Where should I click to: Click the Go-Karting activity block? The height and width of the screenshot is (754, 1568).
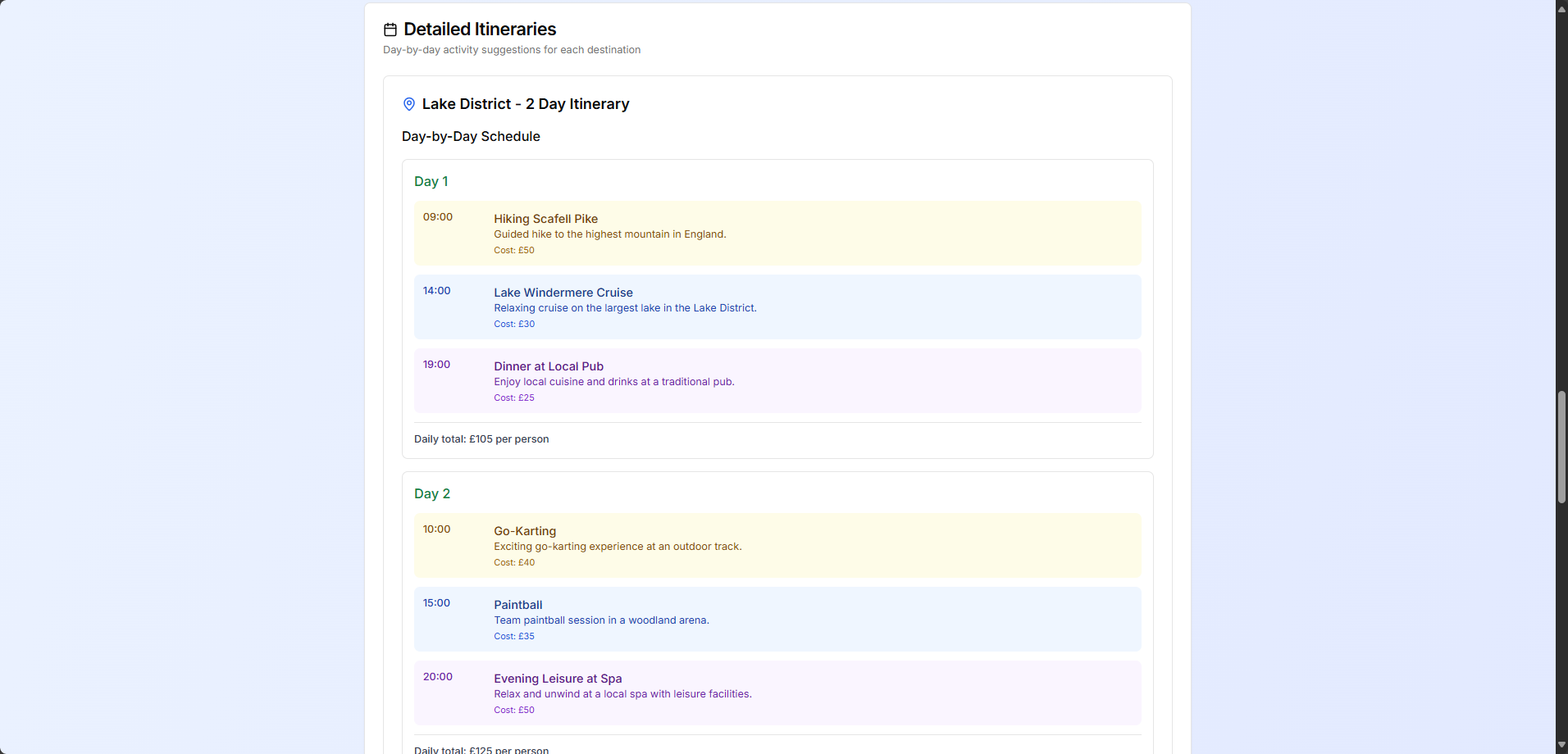tap(777, 545)
